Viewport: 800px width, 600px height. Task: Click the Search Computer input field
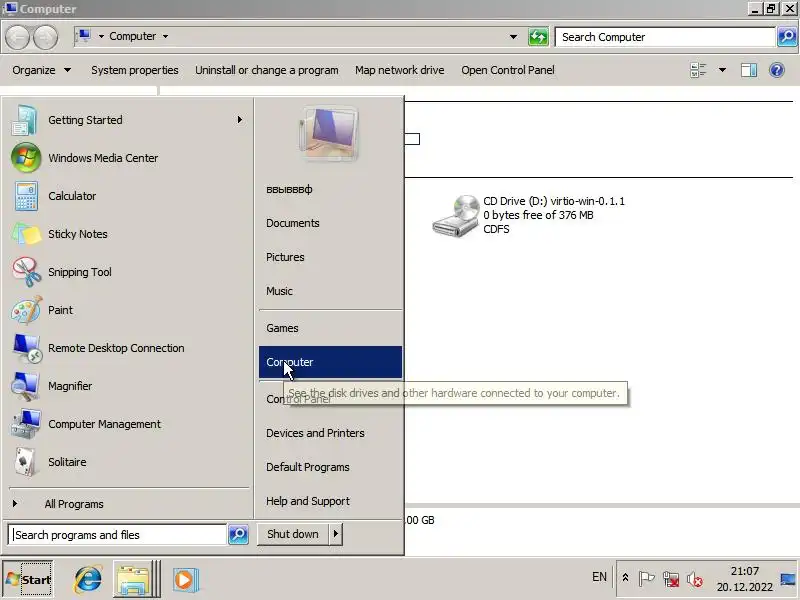(x=665, y=37)
